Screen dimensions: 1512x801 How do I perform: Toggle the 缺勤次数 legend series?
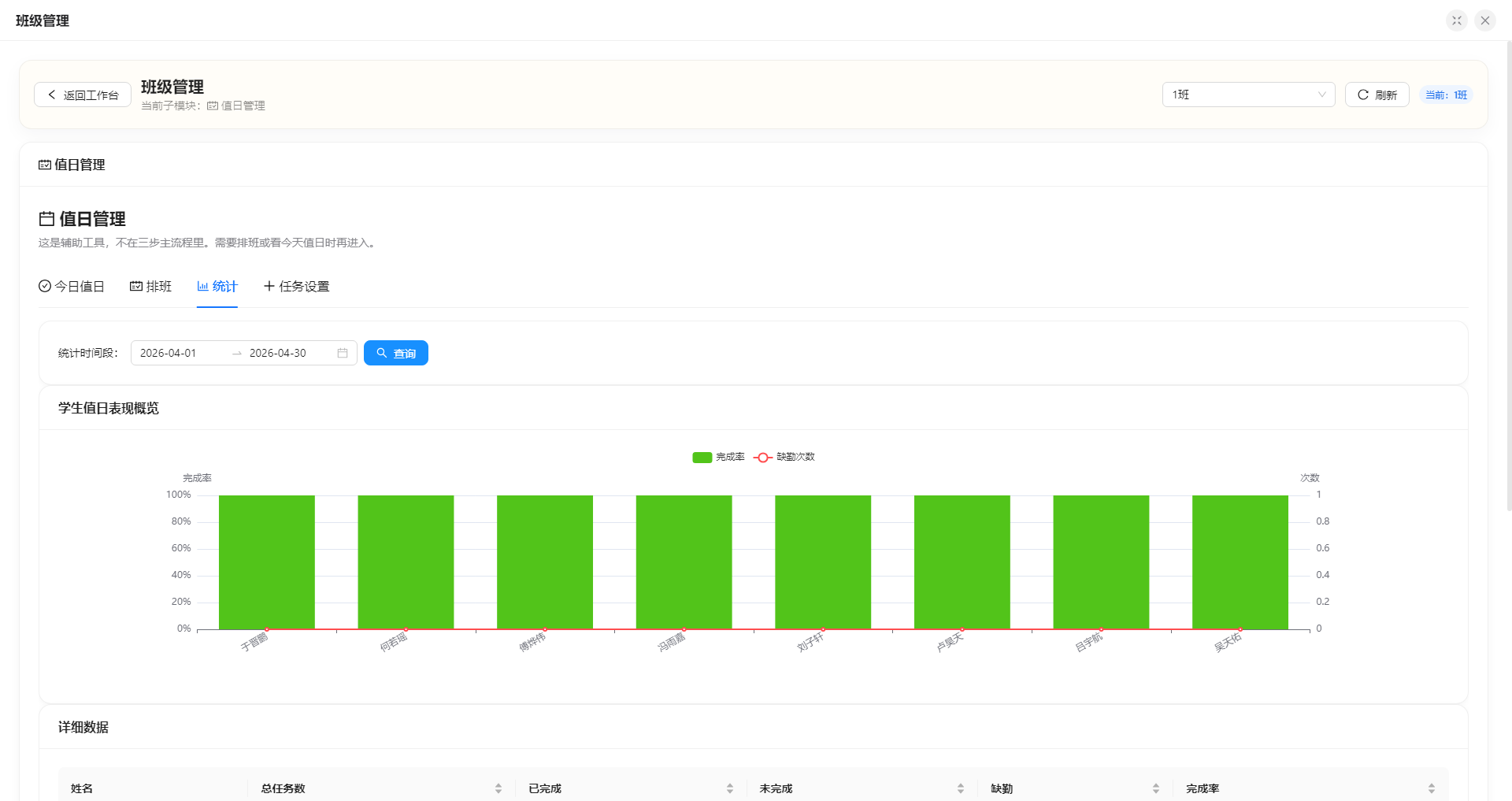784,457
